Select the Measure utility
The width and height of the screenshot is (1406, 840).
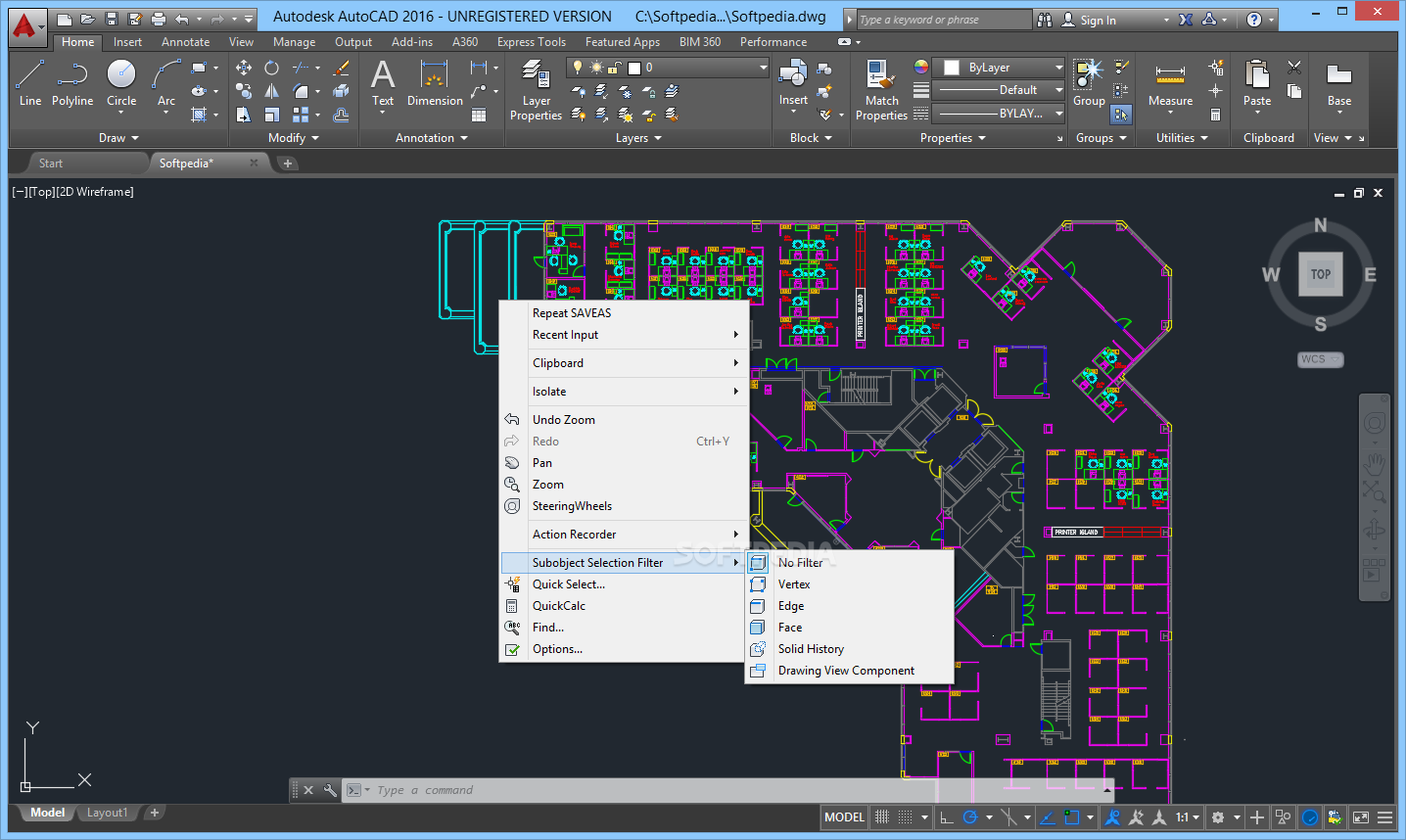[x=1170, y=83]
